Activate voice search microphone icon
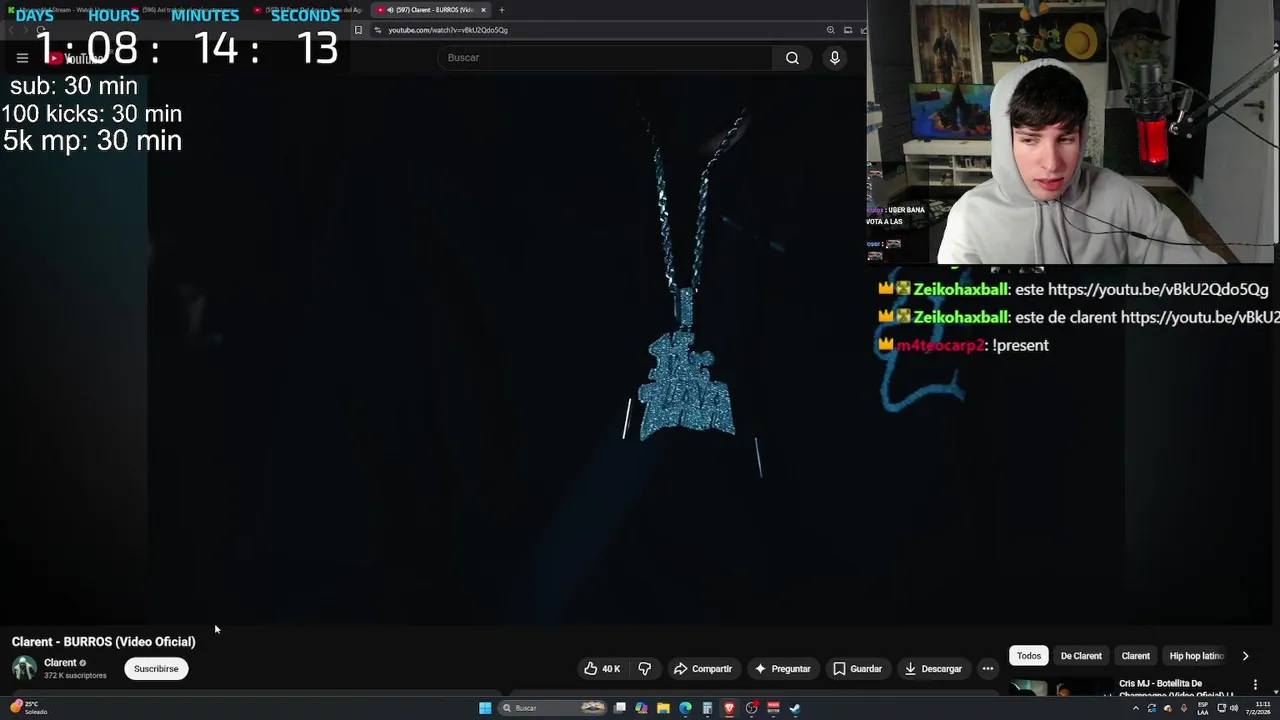Viewport: 1280px width, 720px height. pos(835,58)
